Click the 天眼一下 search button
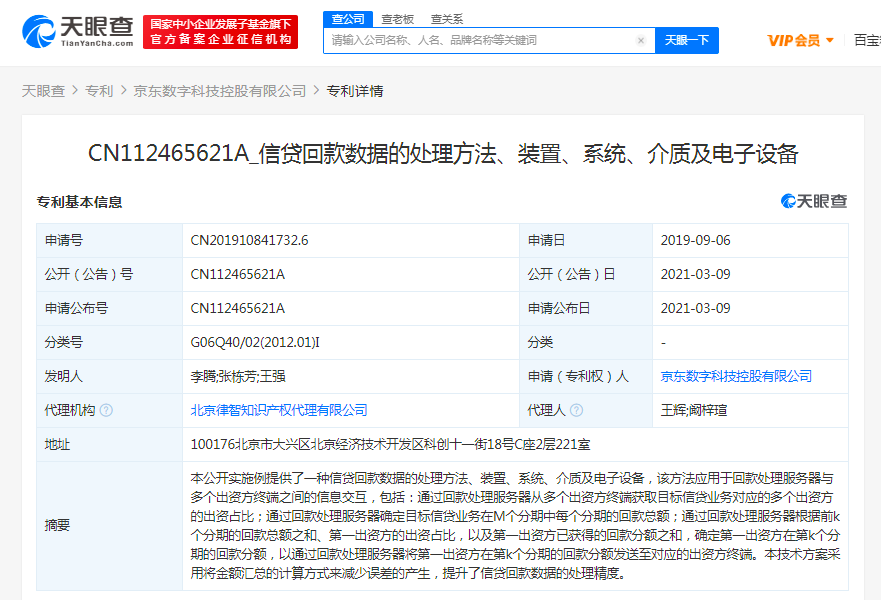 (686, 40)
